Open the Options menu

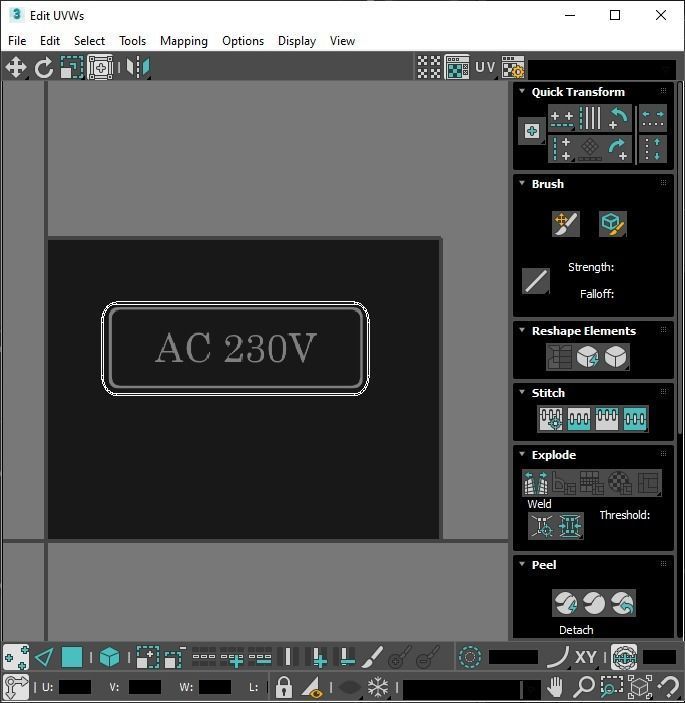pos(243,41)
